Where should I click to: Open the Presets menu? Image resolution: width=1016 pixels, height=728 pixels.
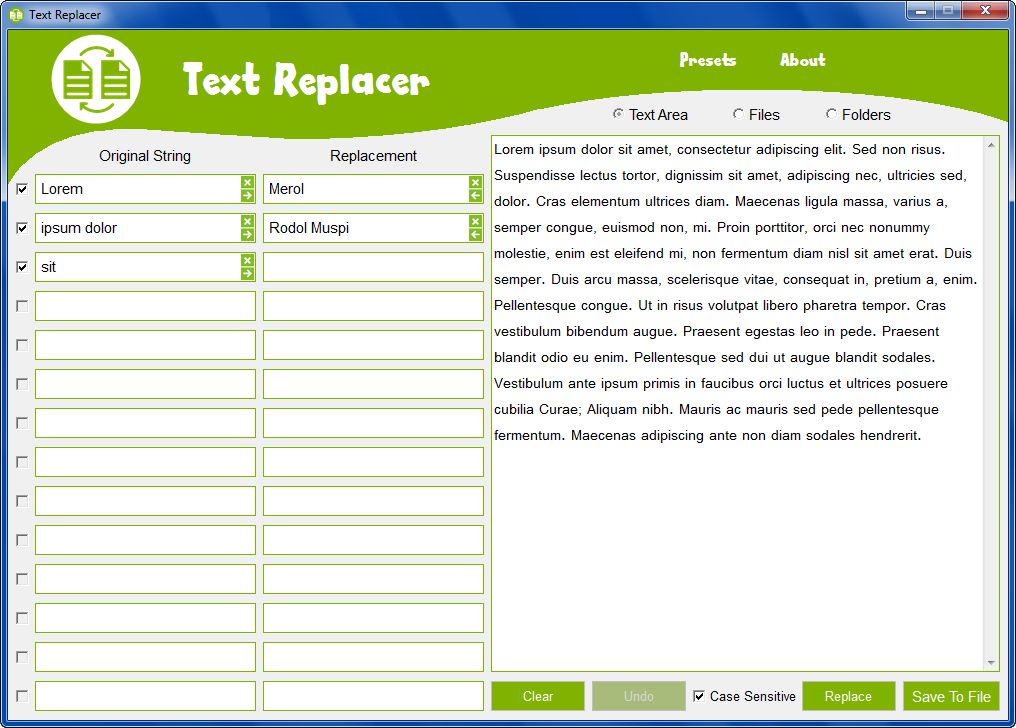[x=707, y=60]
